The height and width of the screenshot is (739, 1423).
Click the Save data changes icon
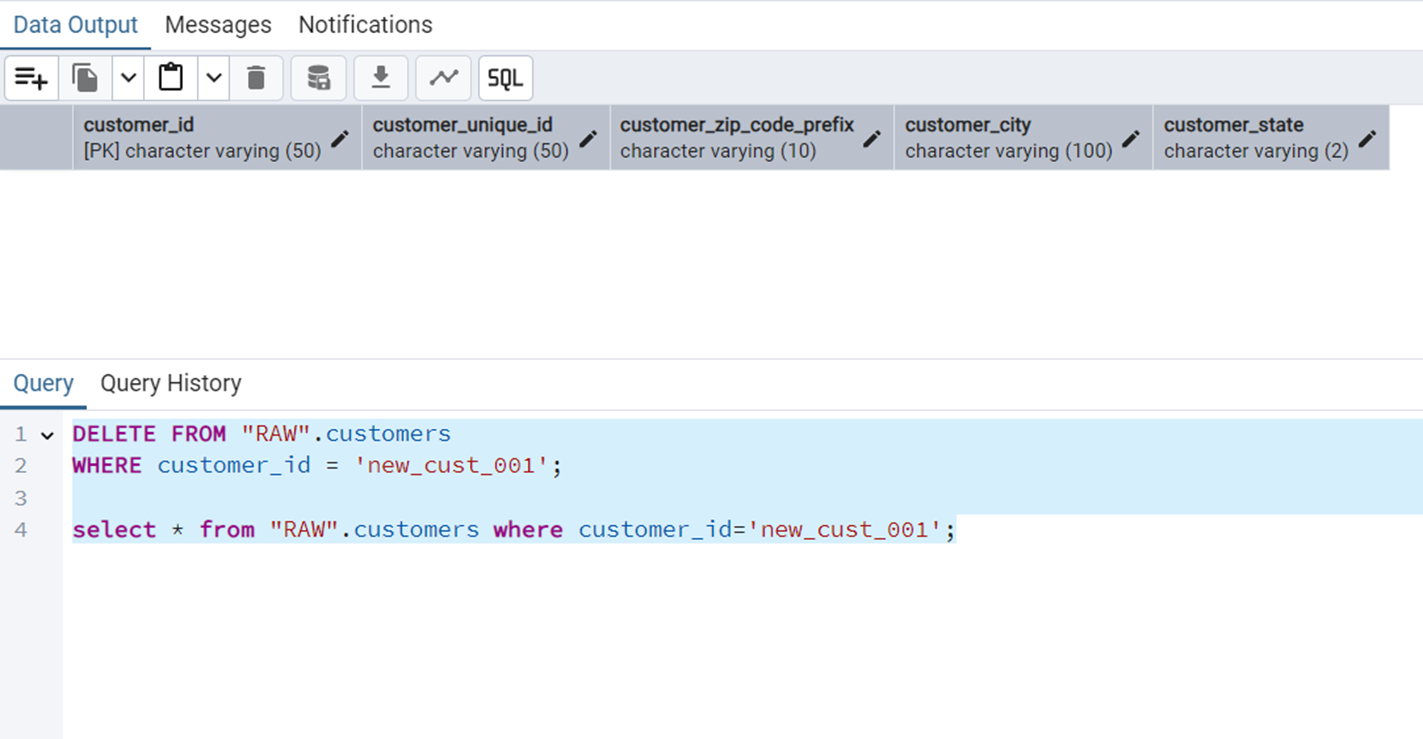319,78
